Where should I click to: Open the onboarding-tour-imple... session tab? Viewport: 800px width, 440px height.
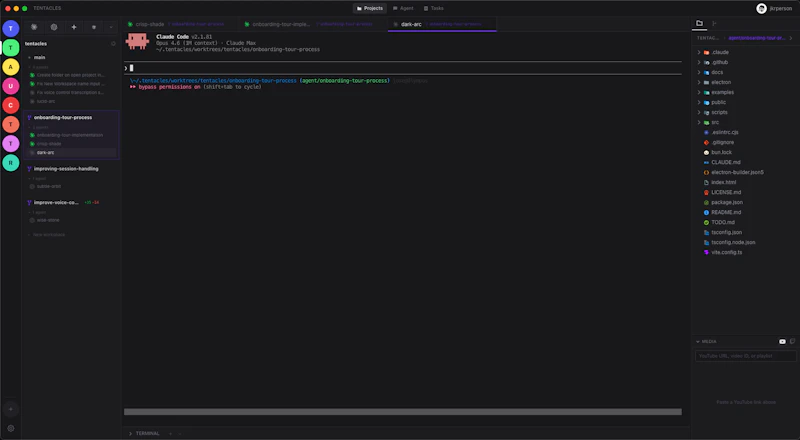pos(313,24)
